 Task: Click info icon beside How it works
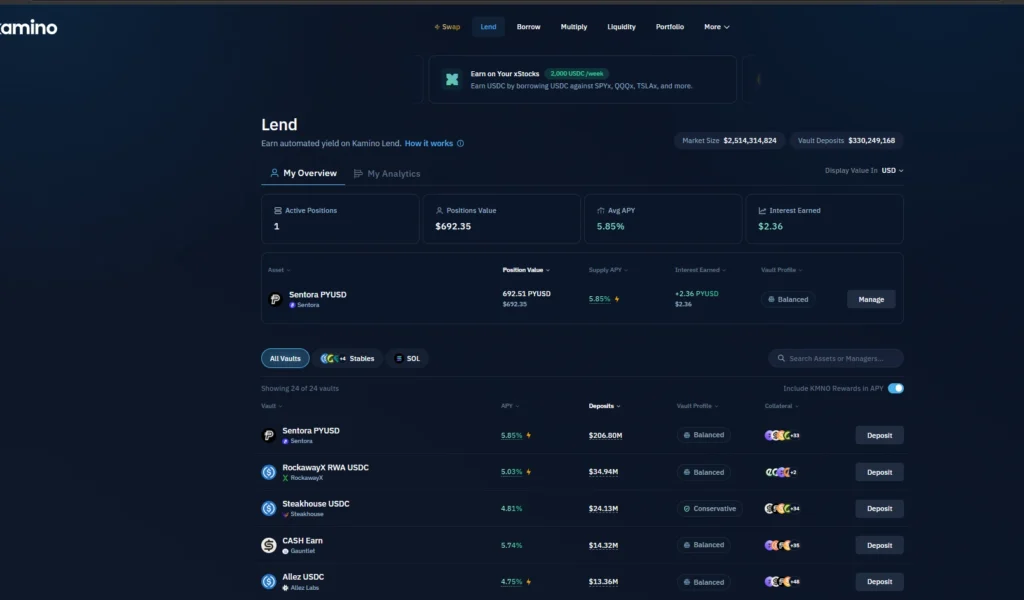point(460,144)
